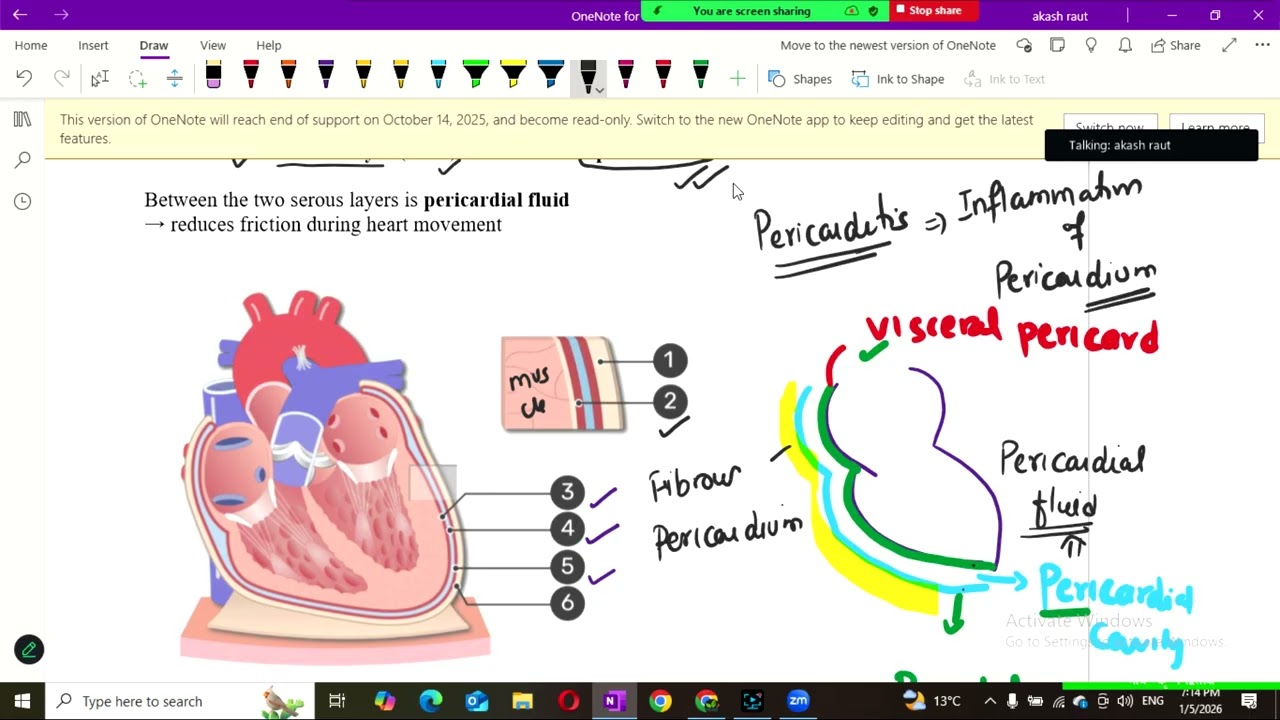
Task: Add a new pen with plus icon
Action: pos(738,78)
